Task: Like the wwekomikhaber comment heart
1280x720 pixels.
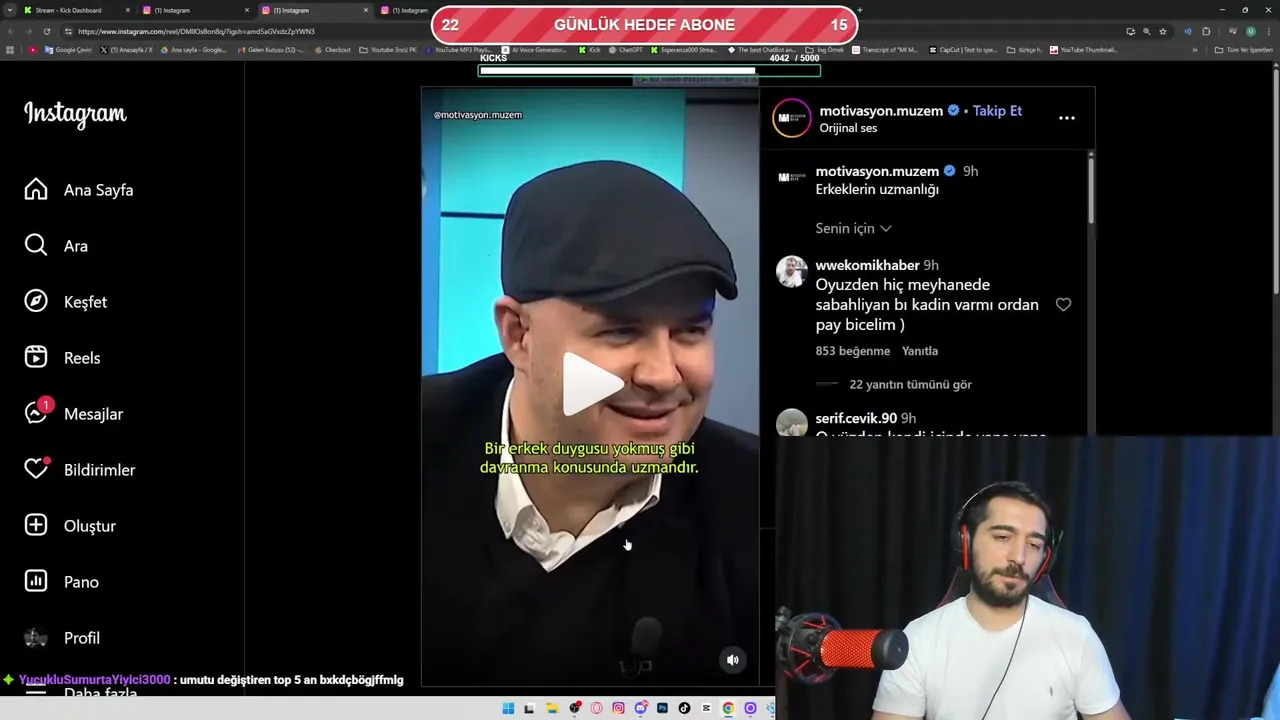Action: [1063, 305]
